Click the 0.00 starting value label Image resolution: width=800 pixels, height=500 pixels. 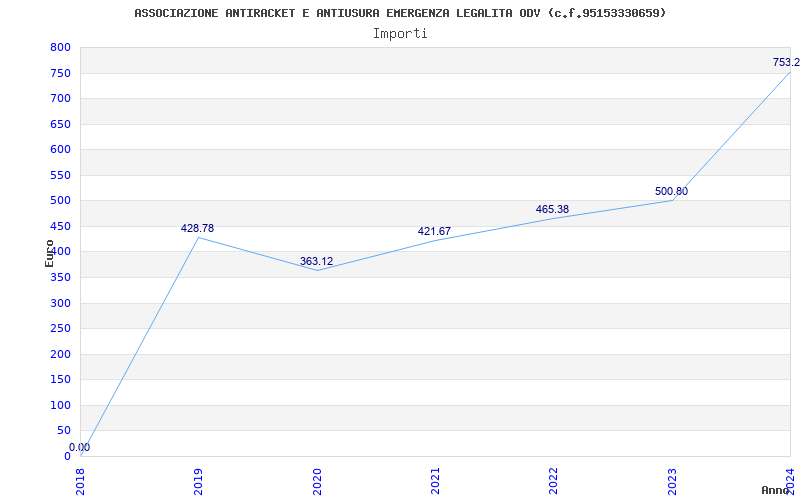tap(80, 447)
